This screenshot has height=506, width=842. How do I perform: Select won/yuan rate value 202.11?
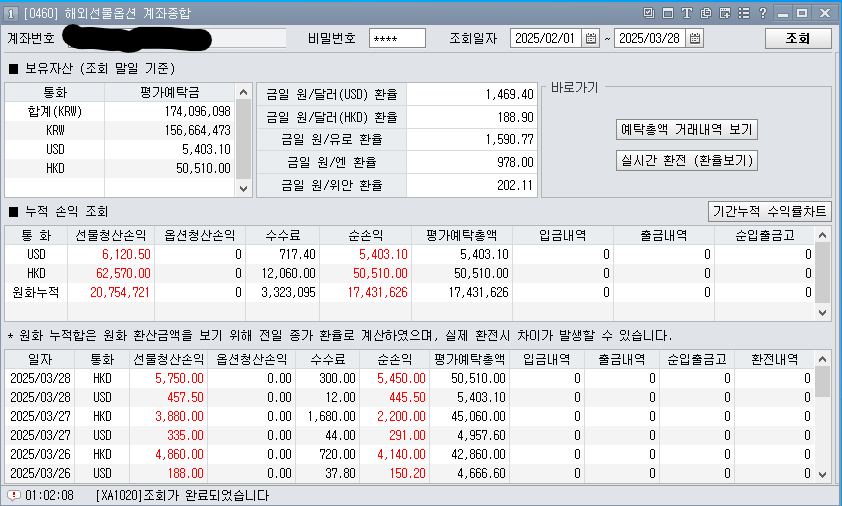[x=515, y=185]
